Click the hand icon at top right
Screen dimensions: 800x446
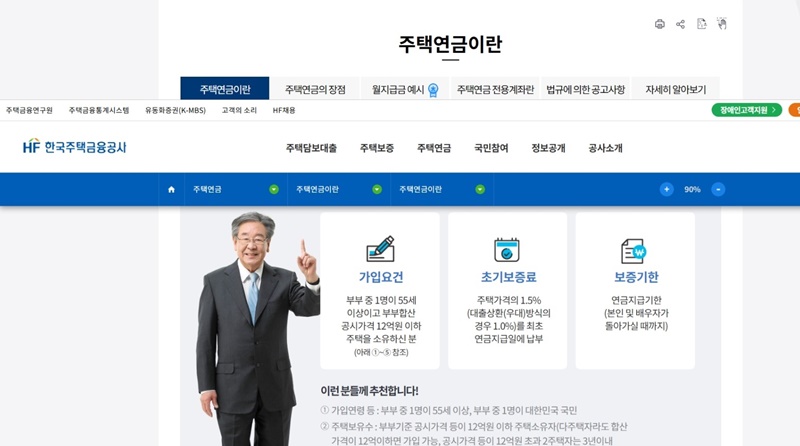[722, 24]
